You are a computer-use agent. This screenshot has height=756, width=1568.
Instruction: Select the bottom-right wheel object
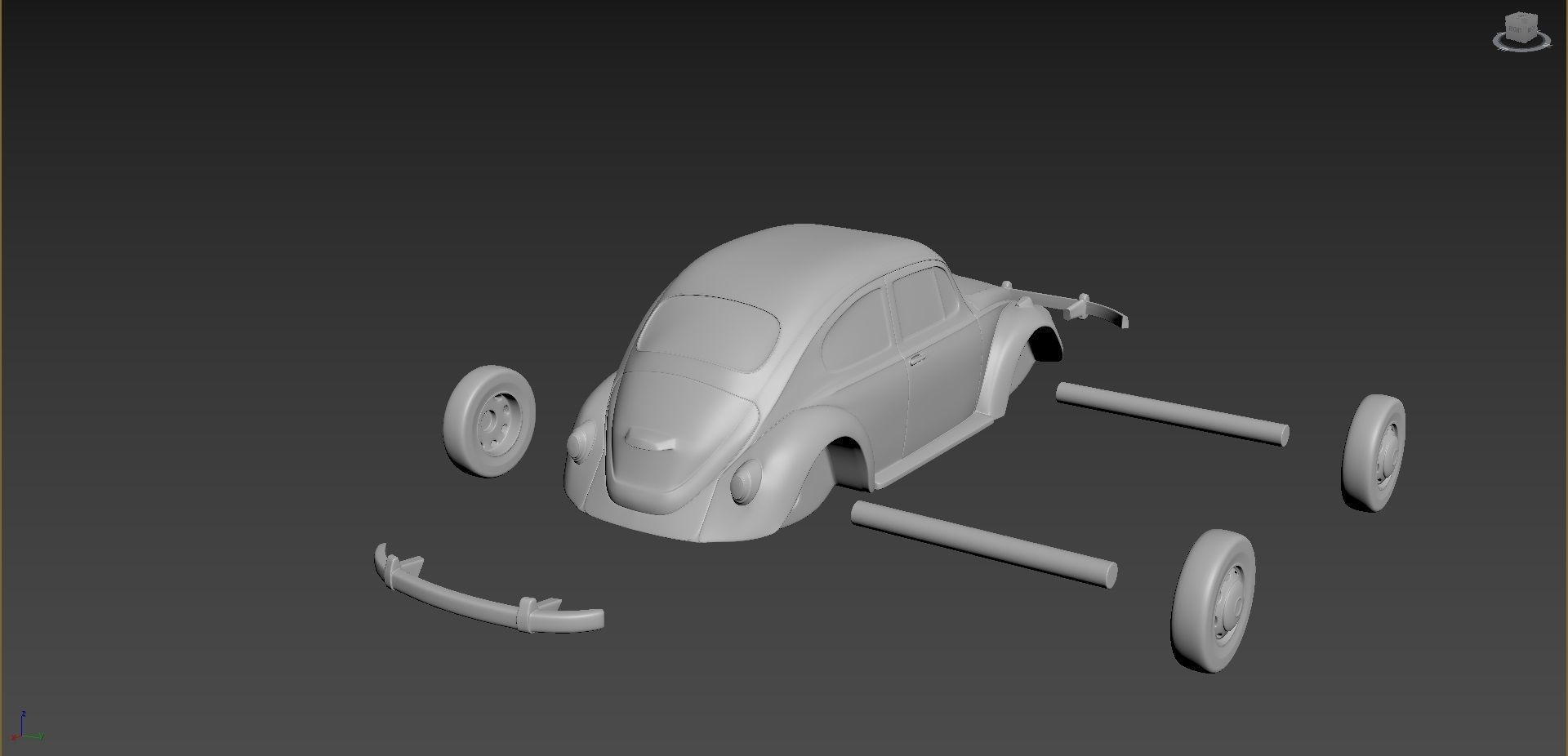coord(1213,600)
